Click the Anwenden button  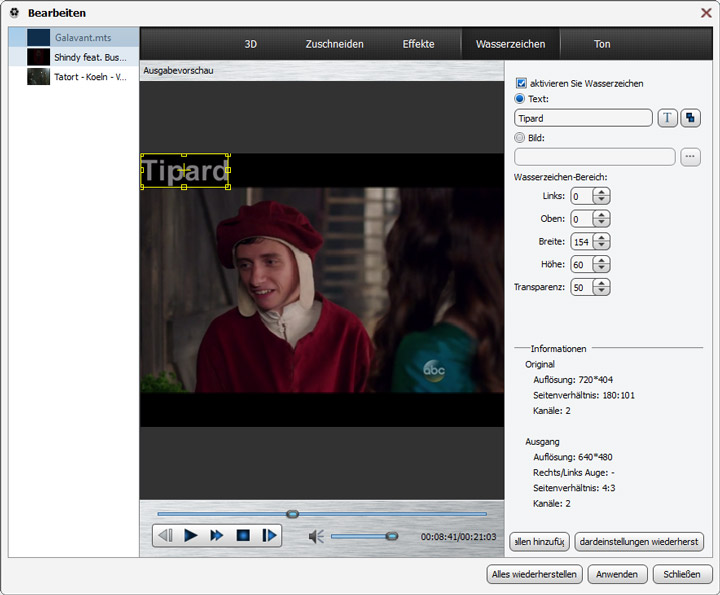[x=617, y=574]
